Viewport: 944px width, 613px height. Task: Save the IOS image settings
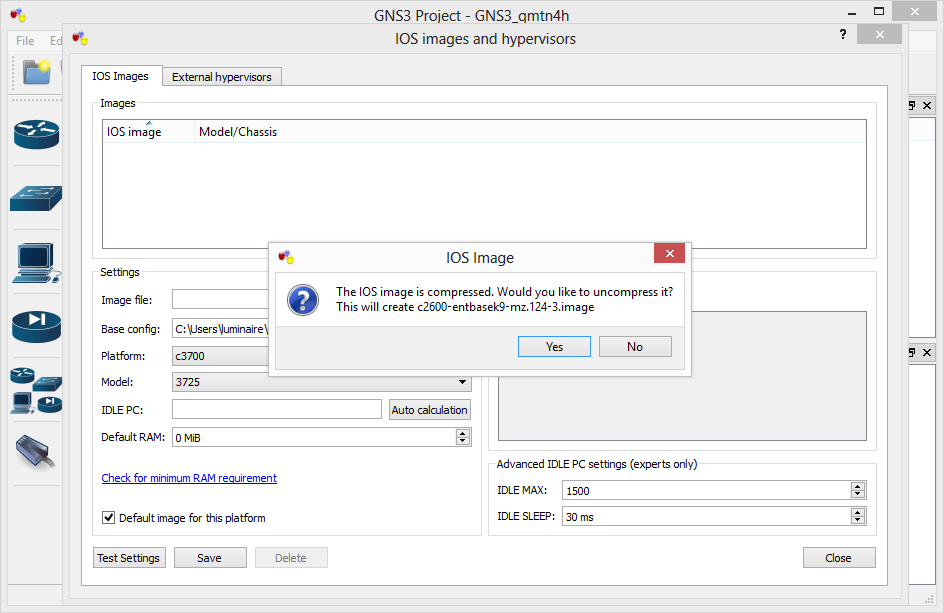(x=210, y=558)
